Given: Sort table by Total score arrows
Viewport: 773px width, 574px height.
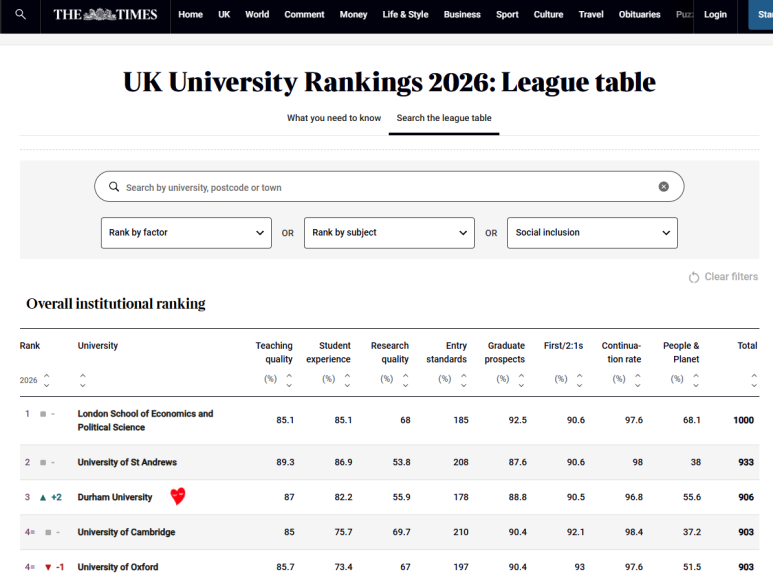Looking at the screenshot, I should (x=753, y=380).
